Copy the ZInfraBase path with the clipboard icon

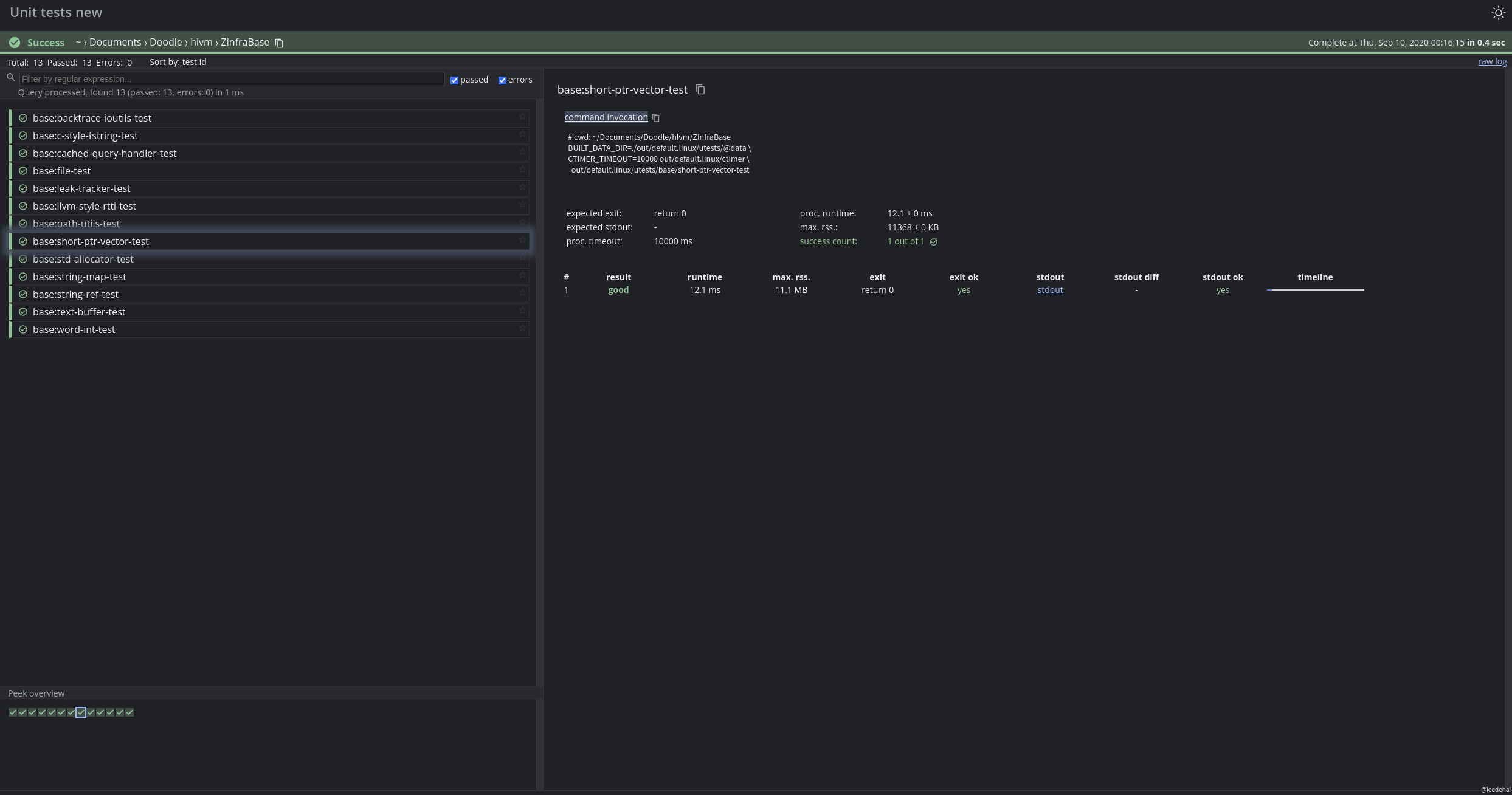[279, 43]
